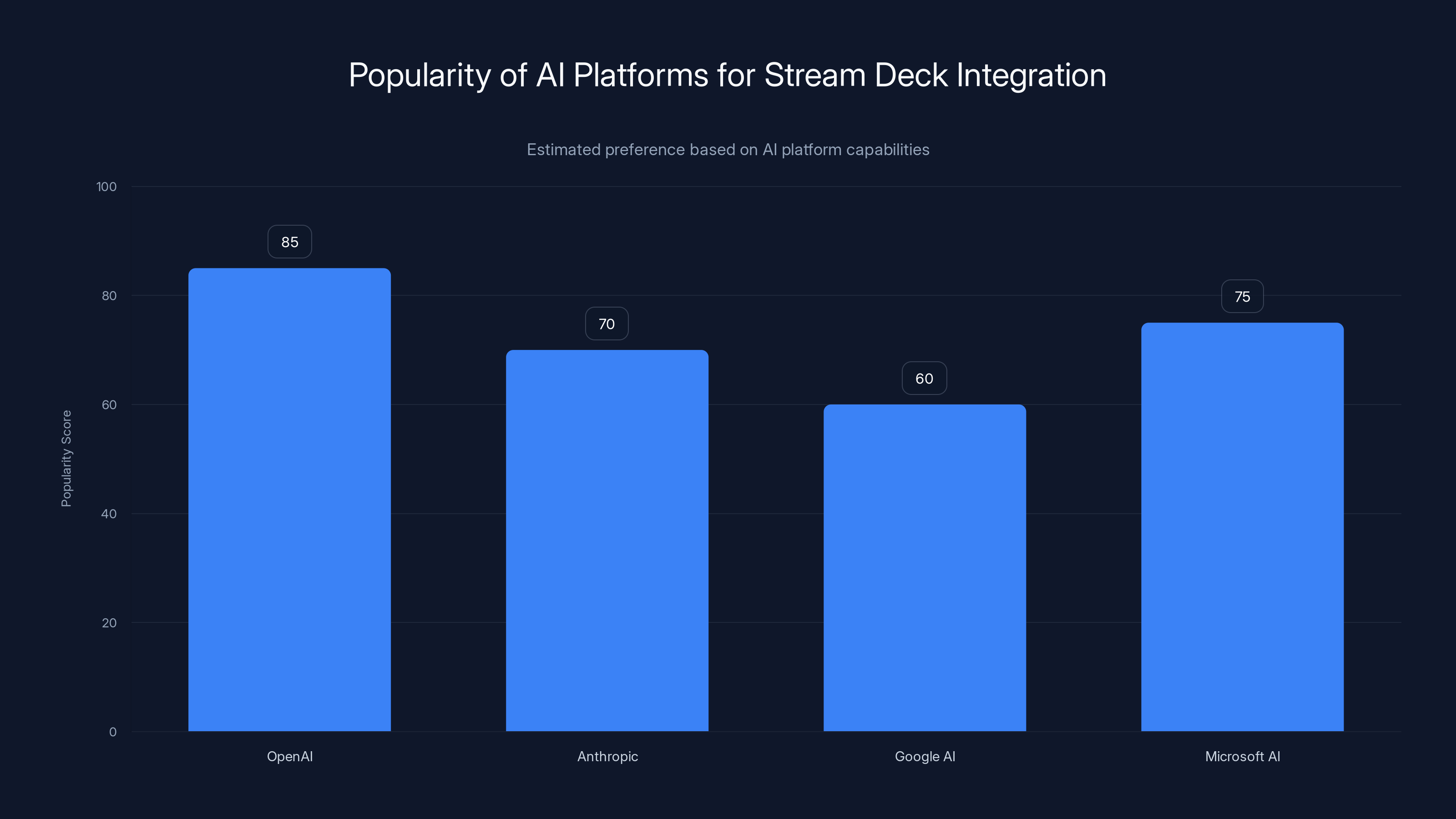Click the 60 axis tick label

(109, 404)
